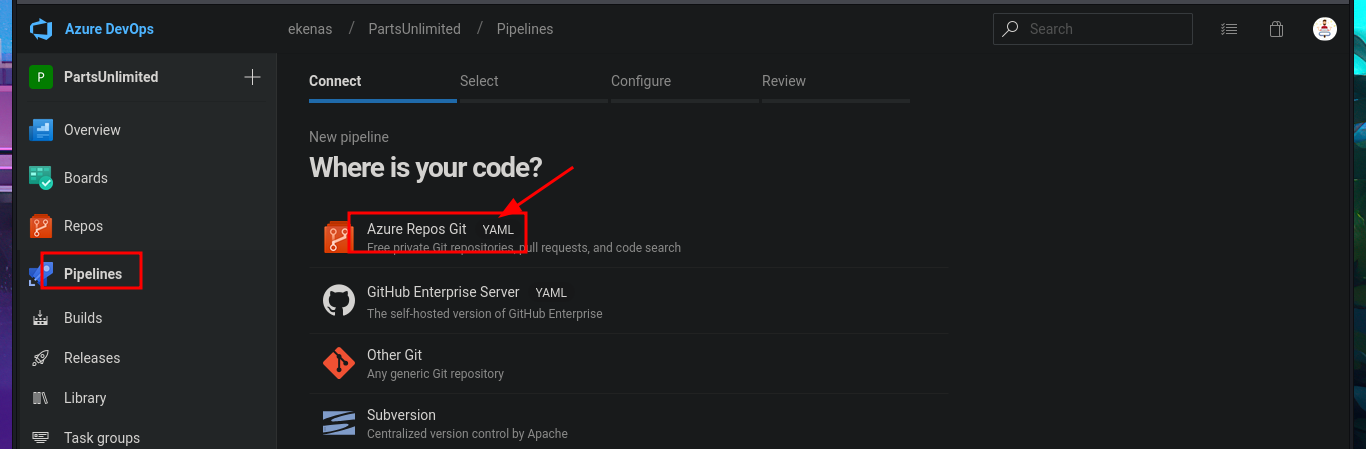This screenshot has height=449, width=1366.
Task: Click the Azure DevOps logo icon
Action: (41, 29)
